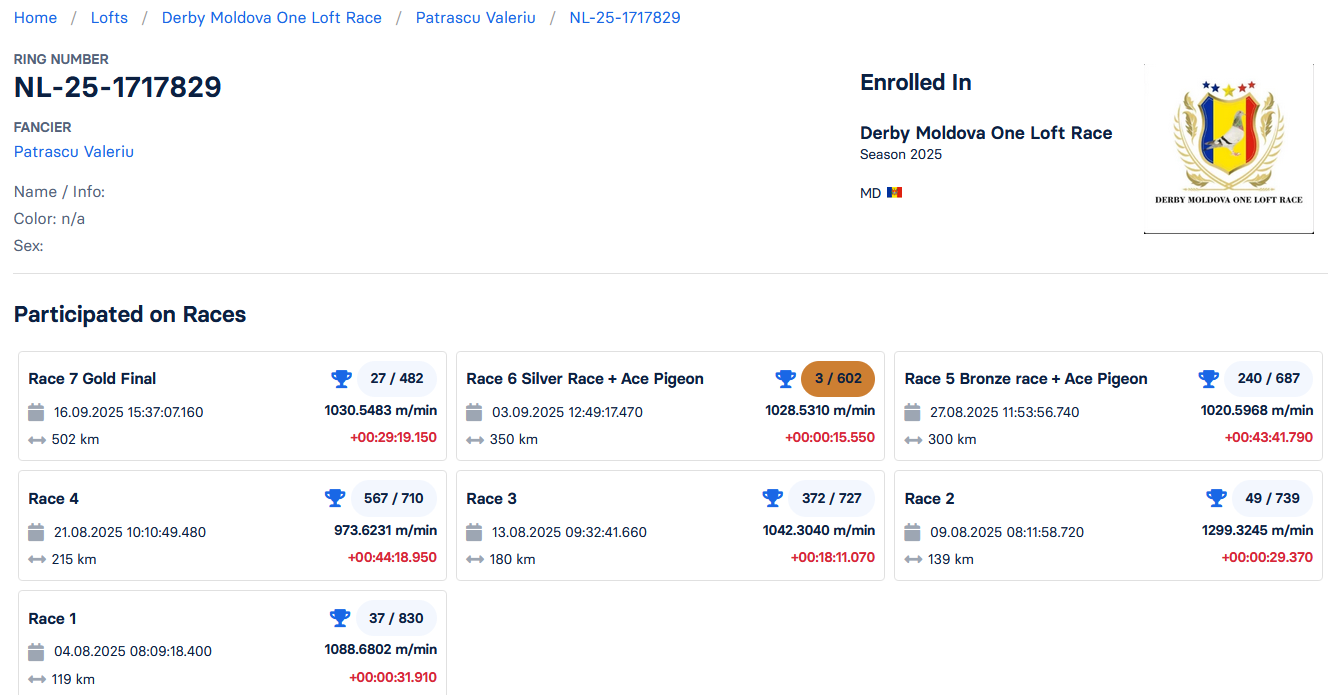Viewport: 1329px width, 695px height.
Task: Click the distance arrows icon on Race 1 card
Action: click(x=37, y=679)
